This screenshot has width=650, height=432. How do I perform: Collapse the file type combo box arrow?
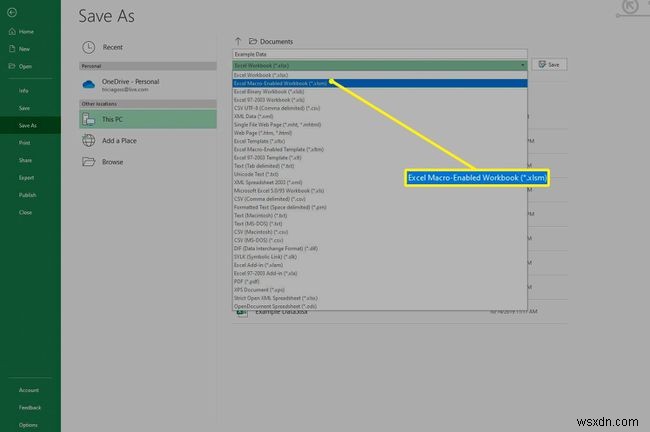(x=522, y=66)
